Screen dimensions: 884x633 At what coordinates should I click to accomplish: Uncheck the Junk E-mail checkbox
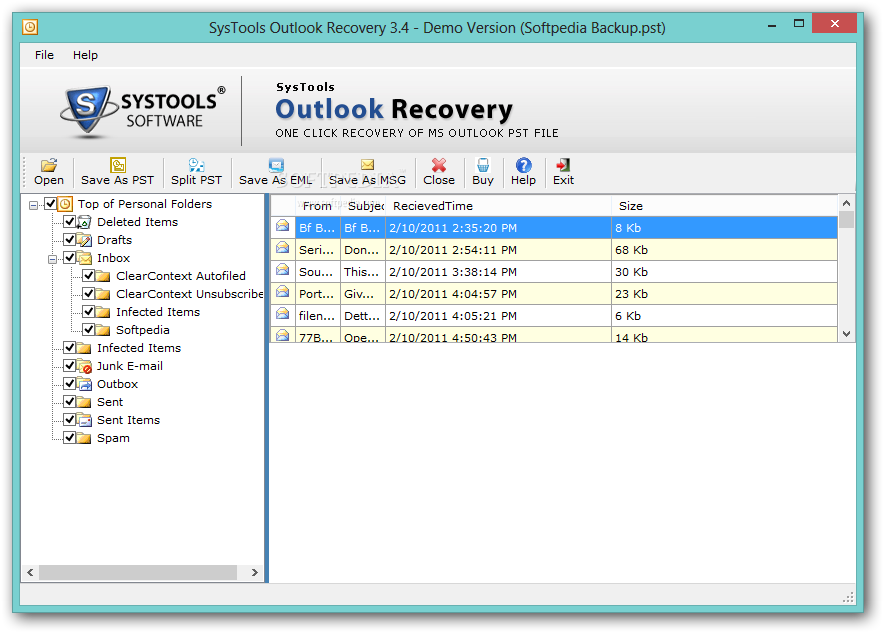point(69,366)
